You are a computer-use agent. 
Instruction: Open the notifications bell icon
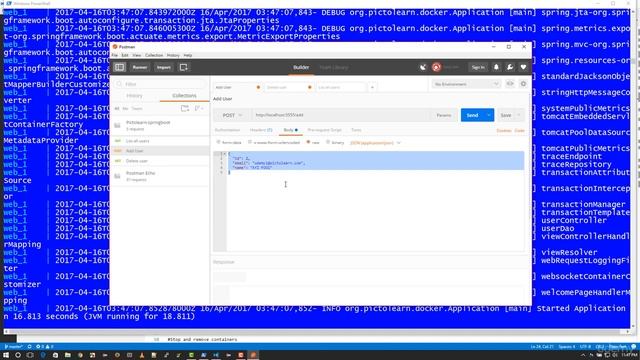click(496, 67)
